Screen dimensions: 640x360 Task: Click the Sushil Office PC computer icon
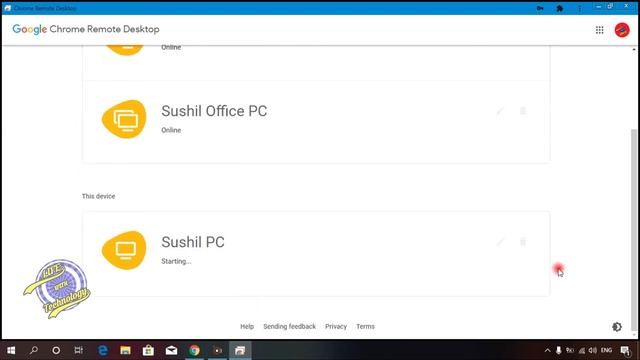124,119
